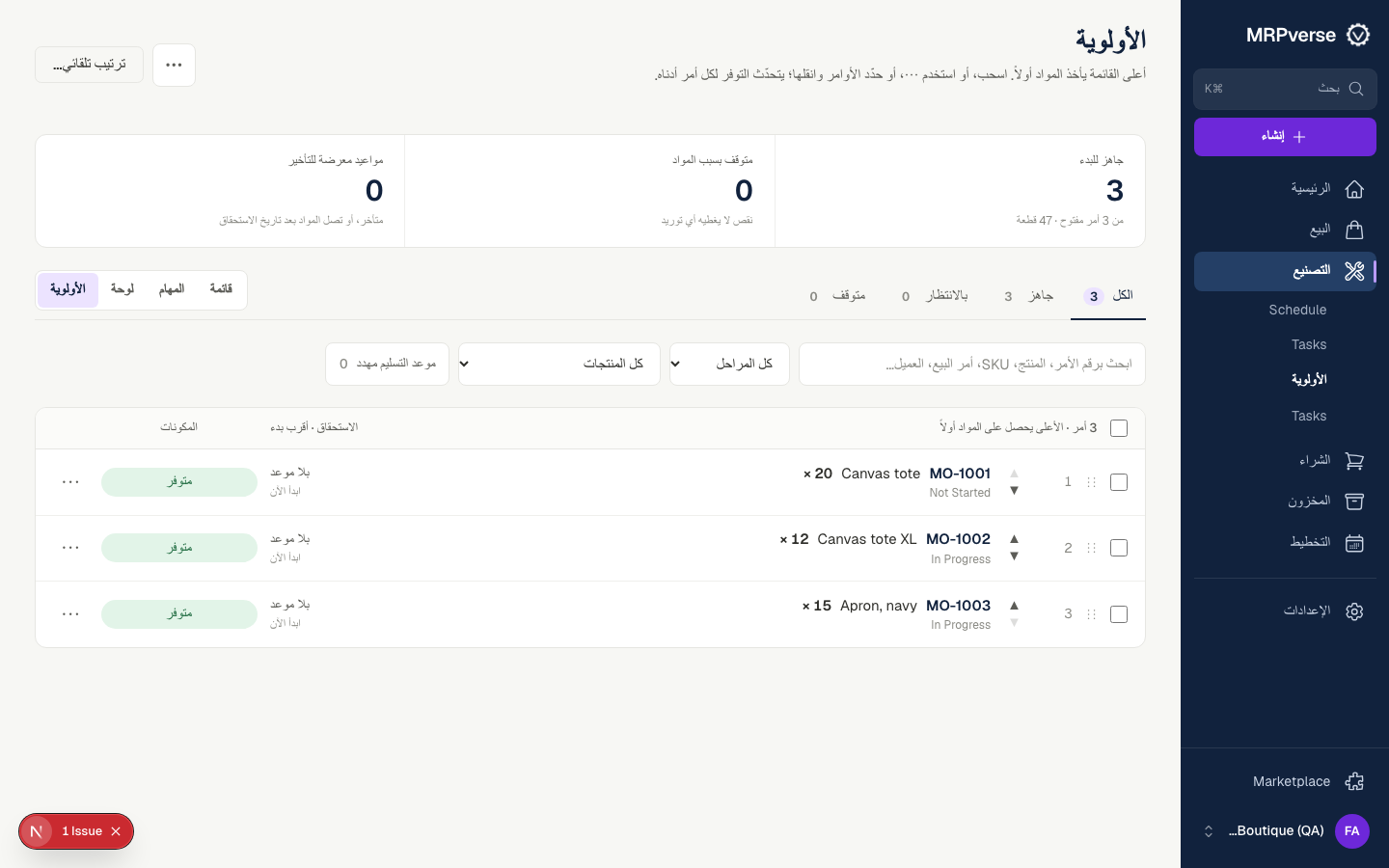Open the MO-1003 order link
Screen dimensions: 1389x868
click(958, 606)
